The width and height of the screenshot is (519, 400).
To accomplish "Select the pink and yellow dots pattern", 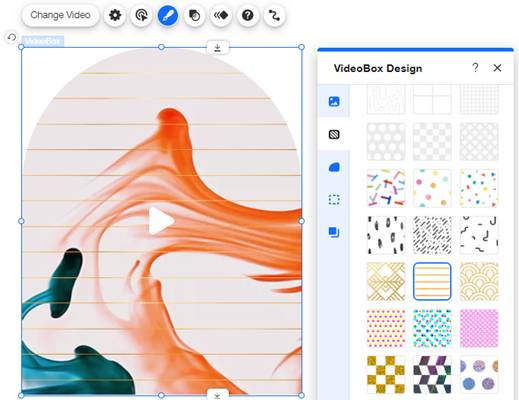I will click(386, 328).
